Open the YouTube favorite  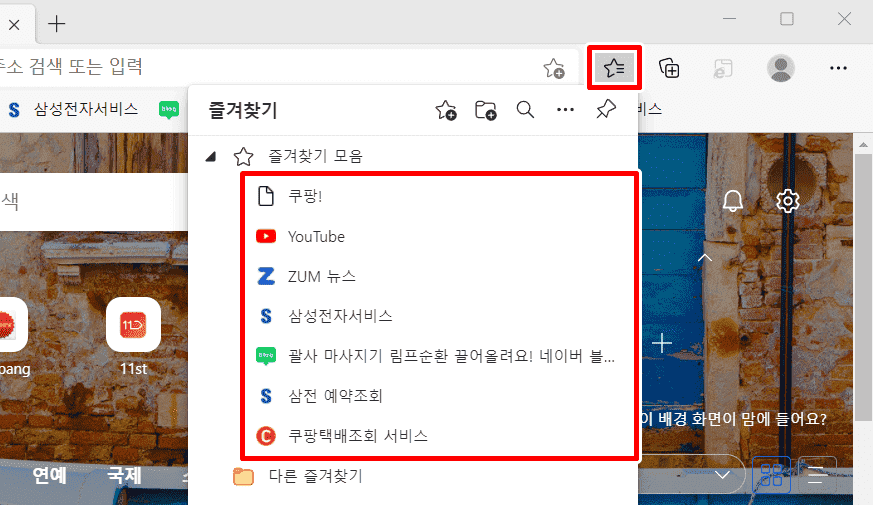point(440,237)
